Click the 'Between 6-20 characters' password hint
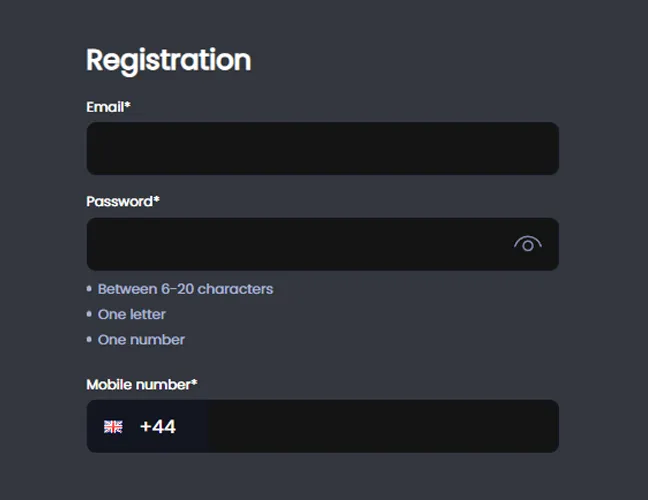 185,289
